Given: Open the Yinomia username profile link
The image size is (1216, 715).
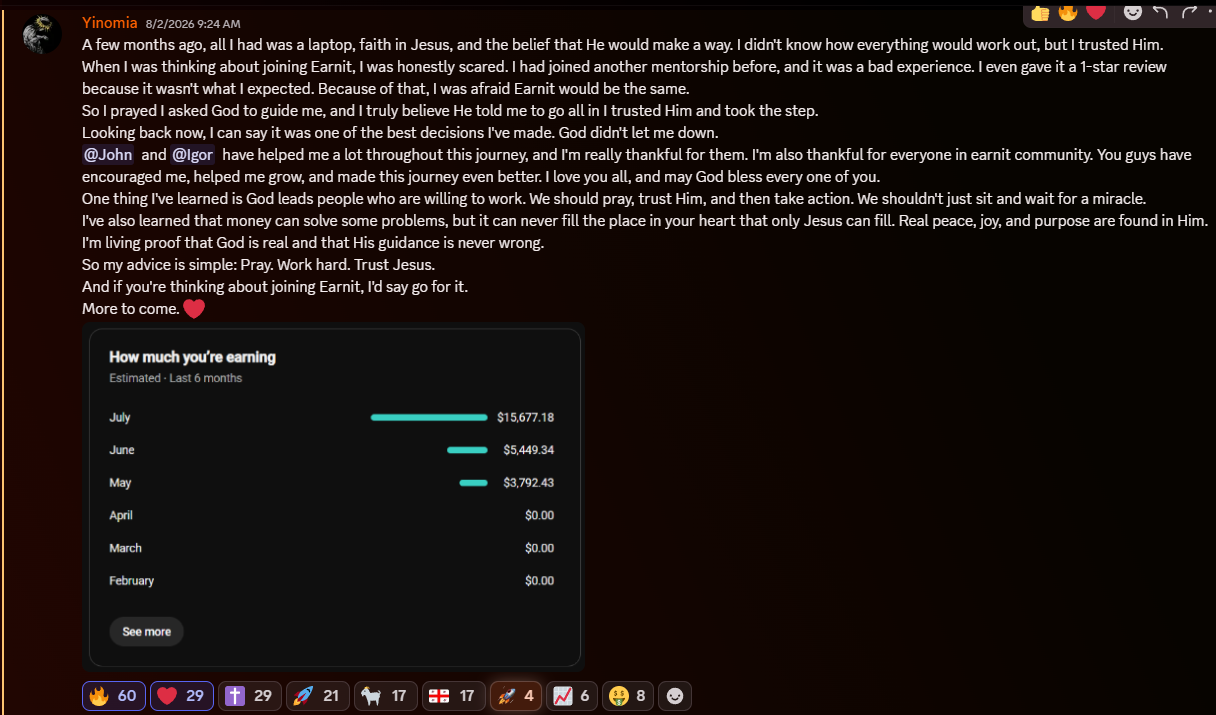Looking at the screenshot, I should click(110, 22).
